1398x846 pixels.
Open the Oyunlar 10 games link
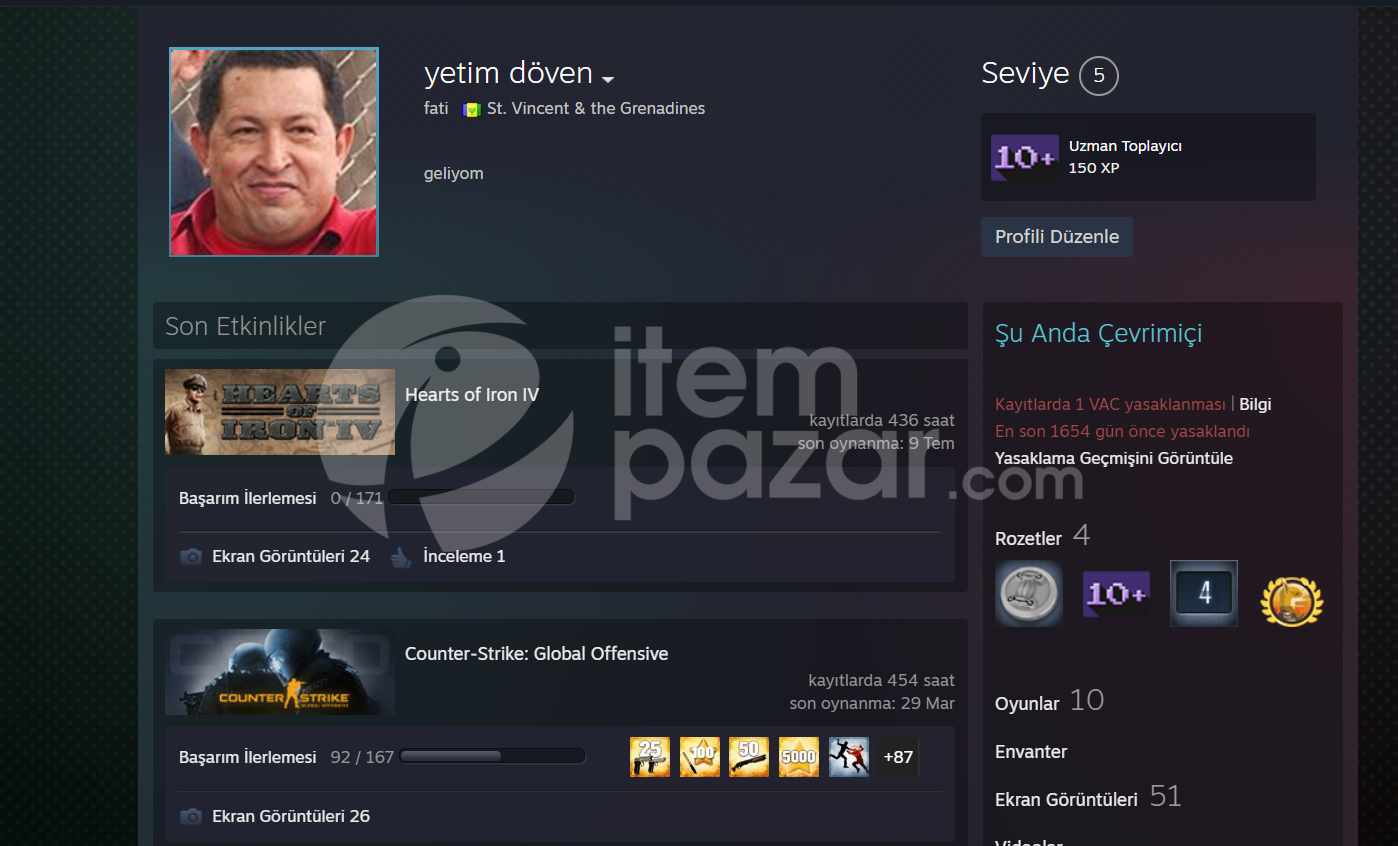[x=1049, y=701]
